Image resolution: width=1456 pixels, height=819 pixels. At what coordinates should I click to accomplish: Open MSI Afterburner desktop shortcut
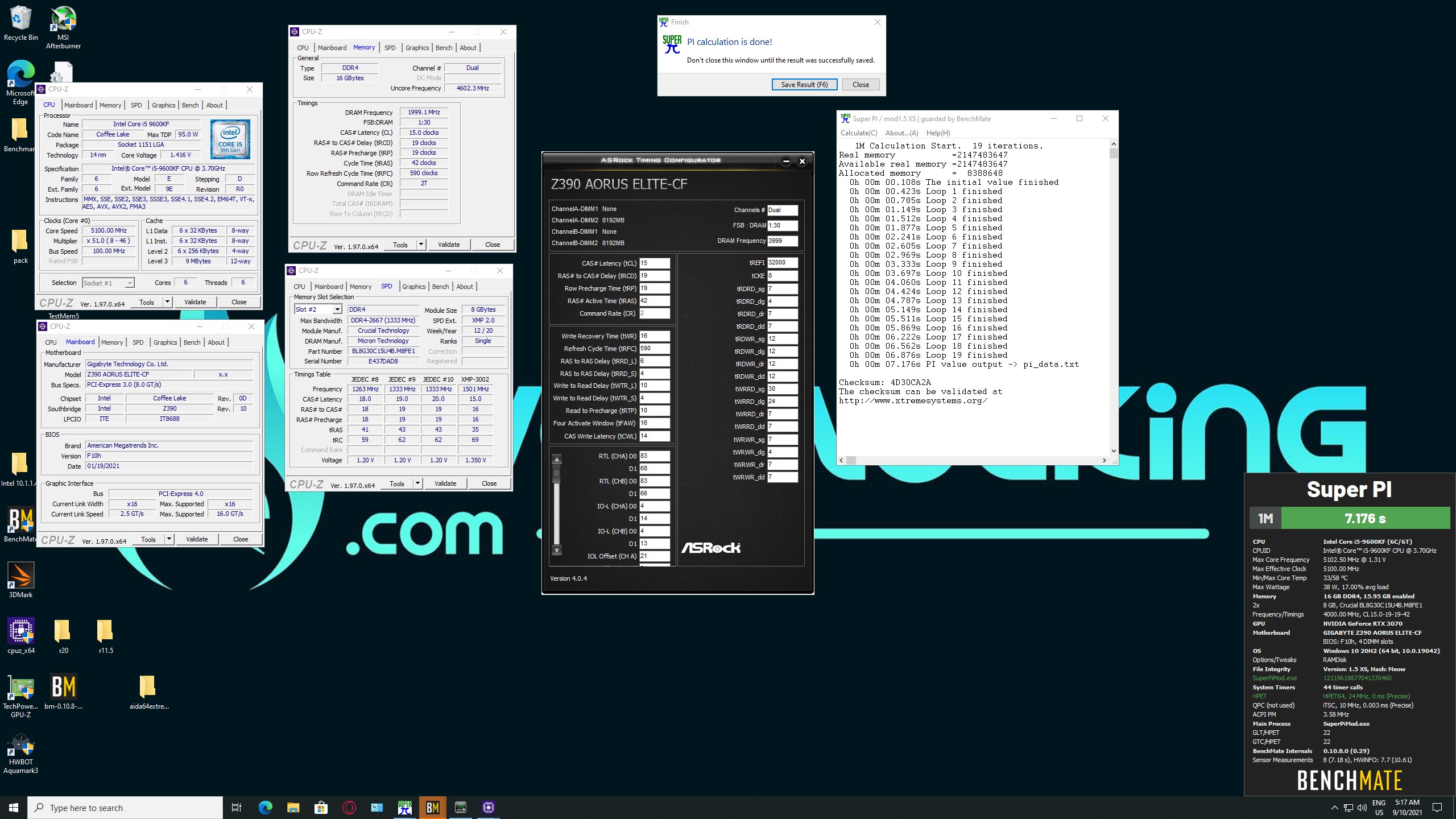click(x=63, y=27)
